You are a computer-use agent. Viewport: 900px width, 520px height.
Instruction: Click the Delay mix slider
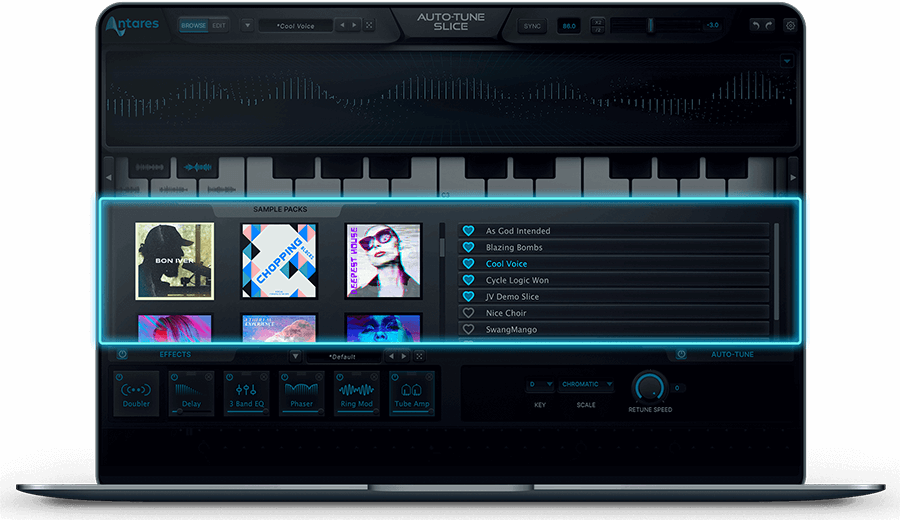(191, 412)
